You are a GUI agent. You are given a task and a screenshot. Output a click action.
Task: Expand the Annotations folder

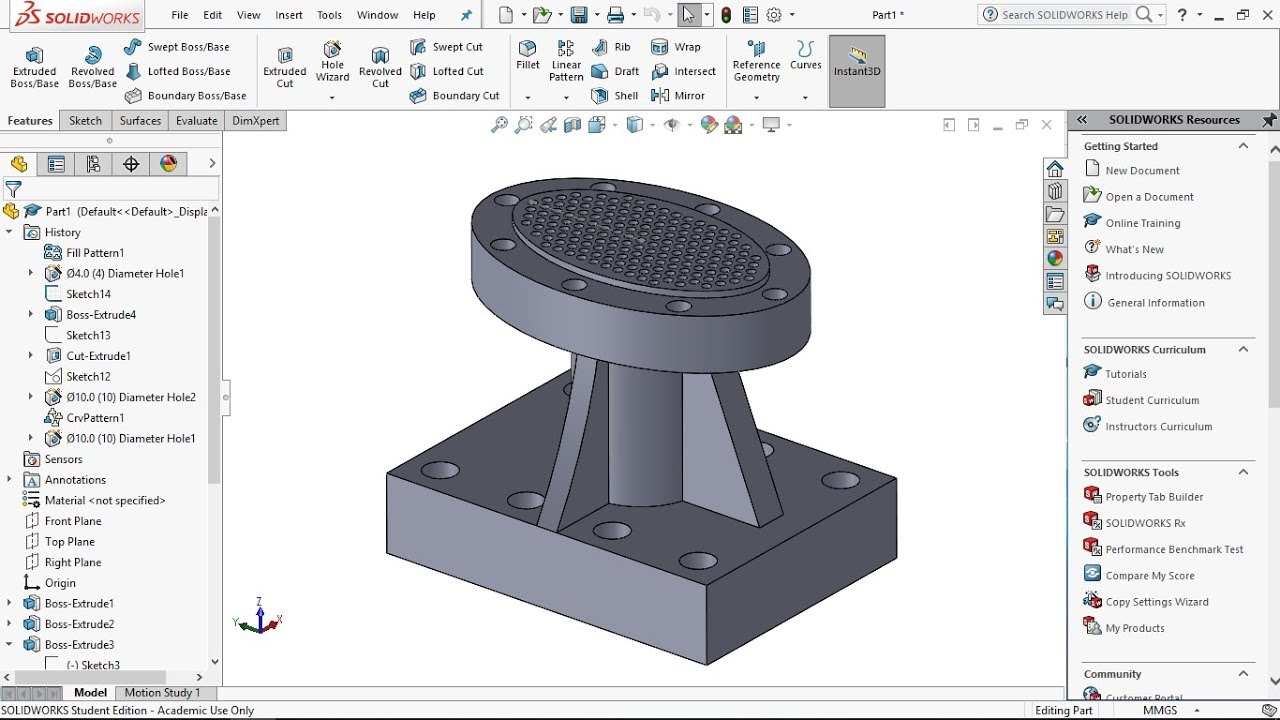(x=9, y=479)
